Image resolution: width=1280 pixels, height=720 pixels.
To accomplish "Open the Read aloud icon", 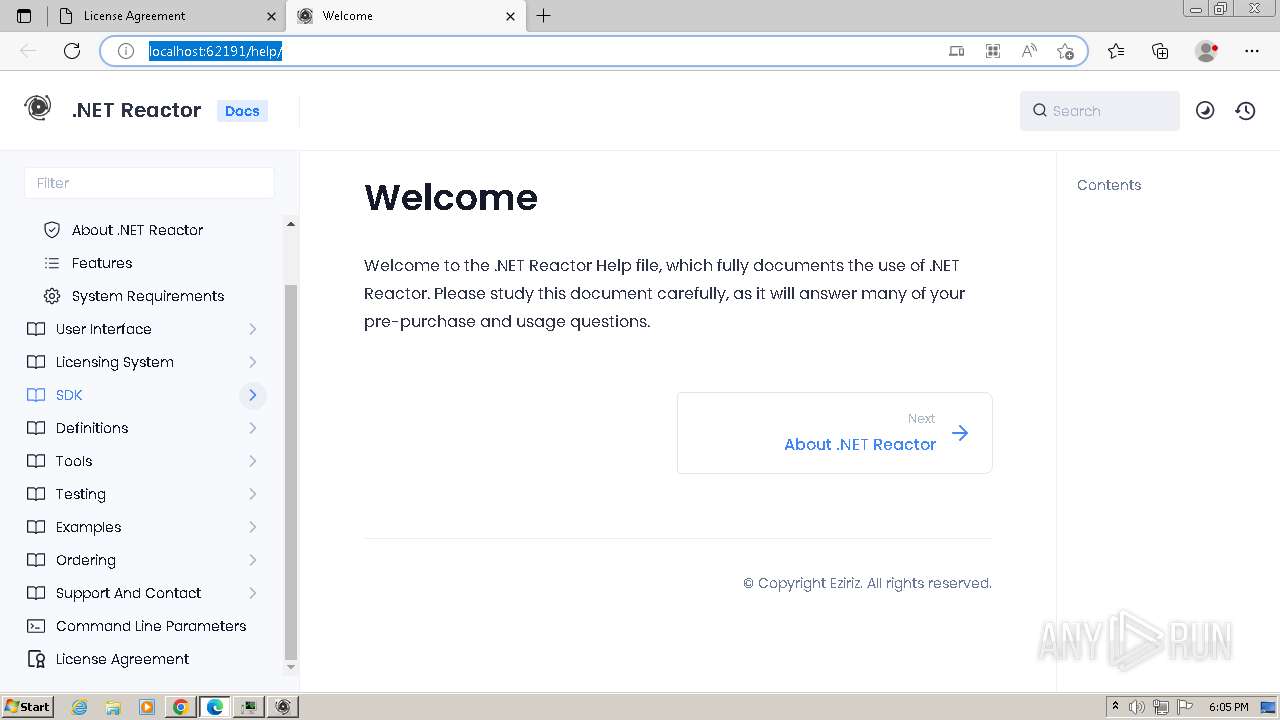I will coord(1029,51).
